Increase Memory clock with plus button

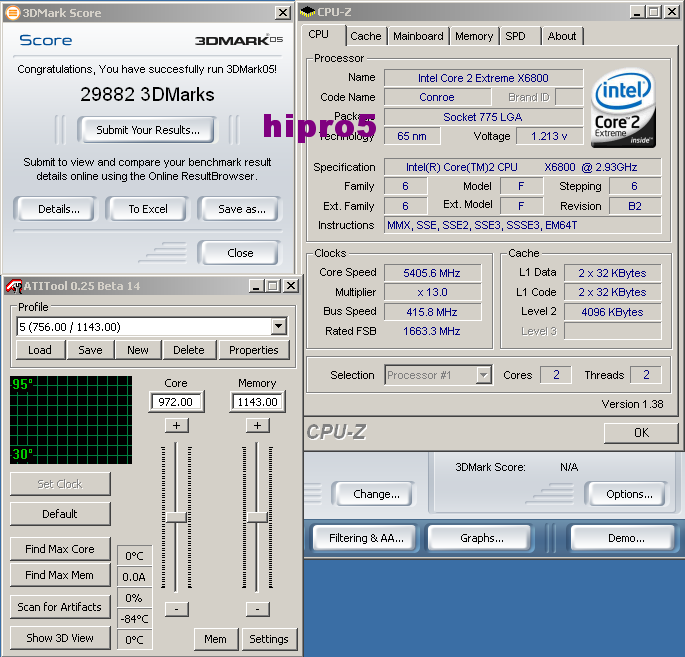click(258, 425)
